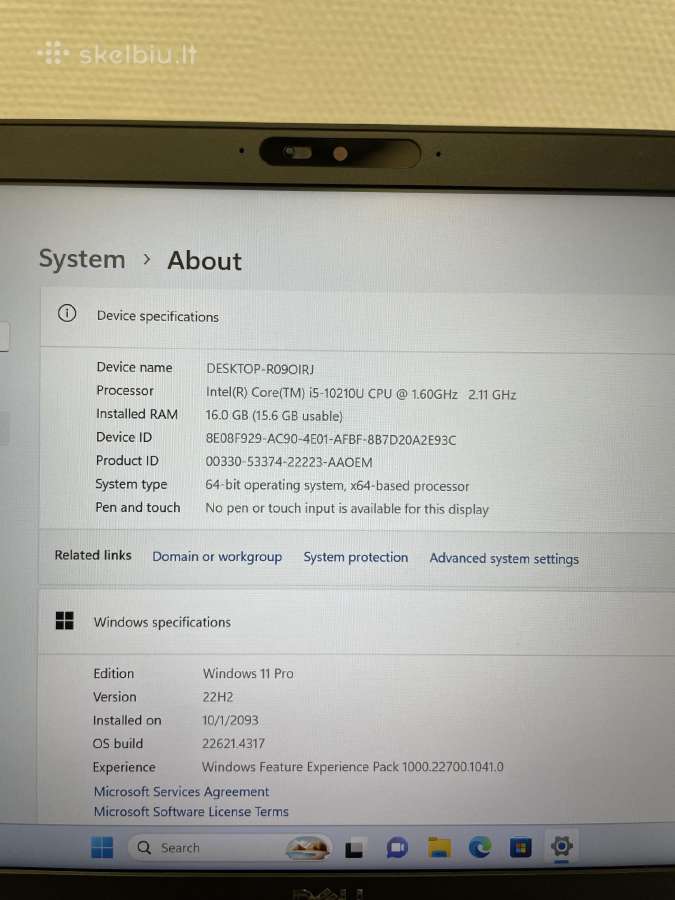Select Windows Feature Experience Pack text

pyautogui.click(x=352, y=767)
